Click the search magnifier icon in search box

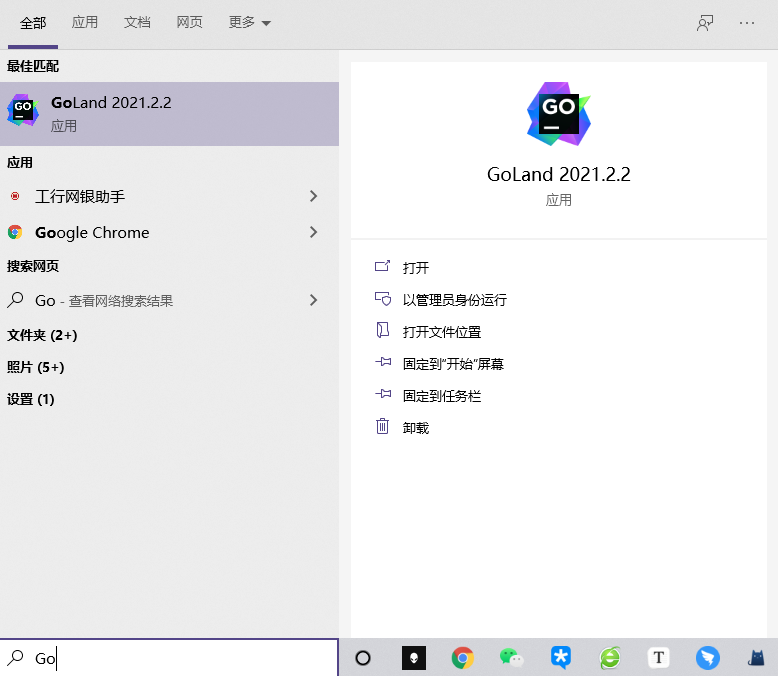[15, 657]
